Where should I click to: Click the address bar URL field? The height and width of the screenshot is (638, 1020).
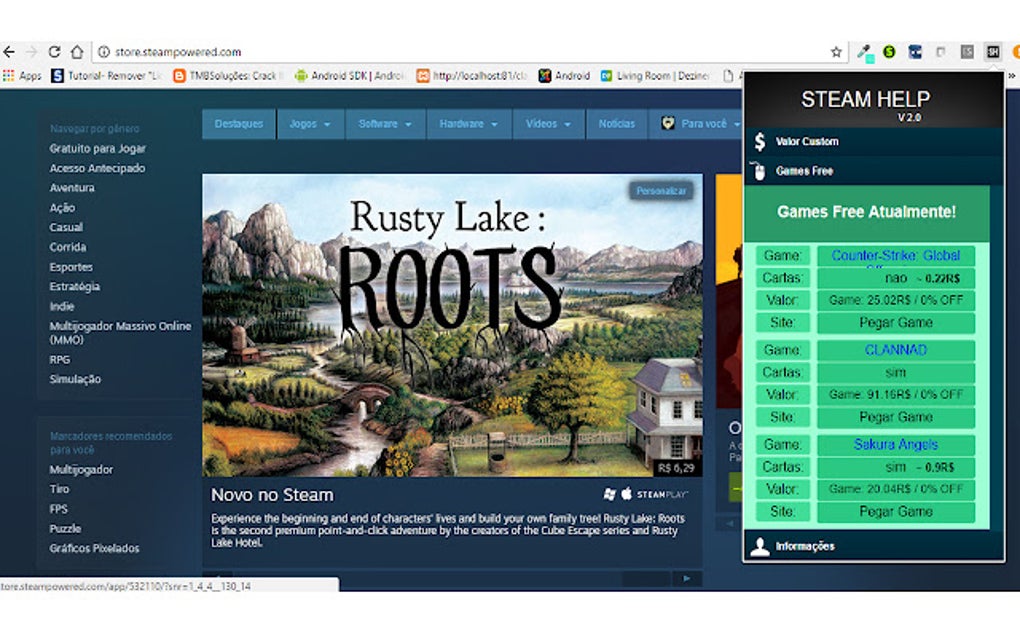click(x=455, y=52)
